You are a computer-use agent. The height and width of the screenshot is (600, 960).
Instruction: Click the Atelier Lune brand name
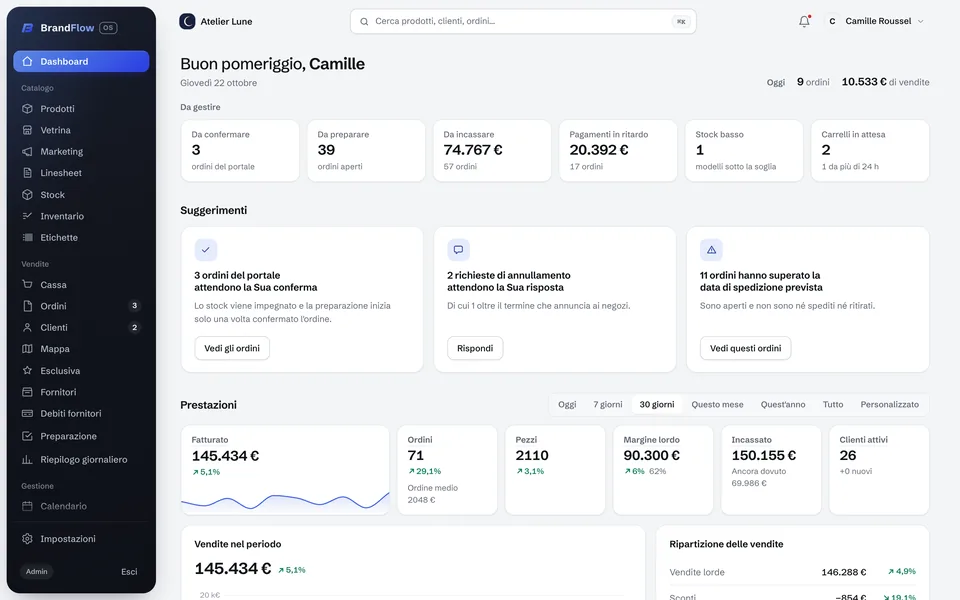tap(227, 21)
